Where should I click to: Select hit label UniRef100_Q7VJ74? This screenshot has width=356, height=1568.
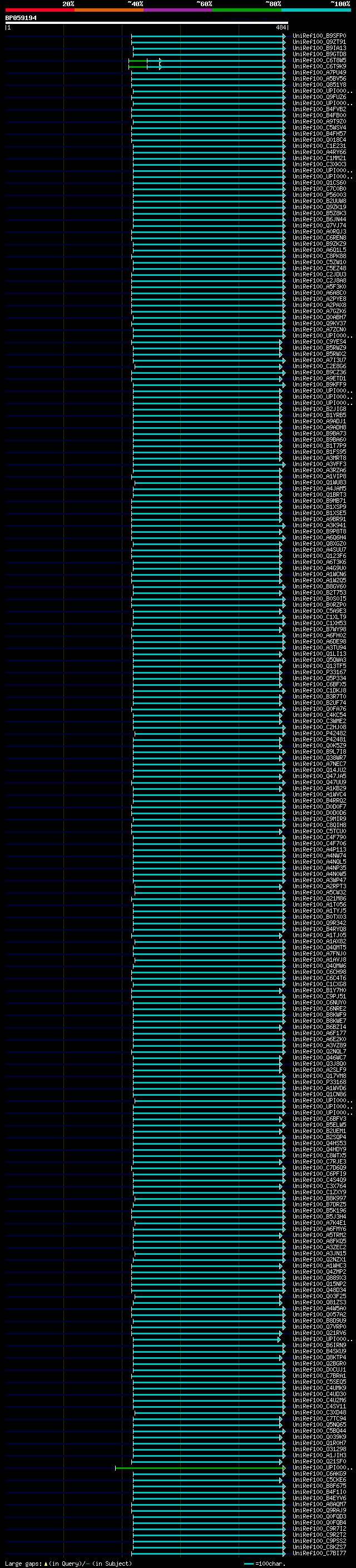pos(319,225)
